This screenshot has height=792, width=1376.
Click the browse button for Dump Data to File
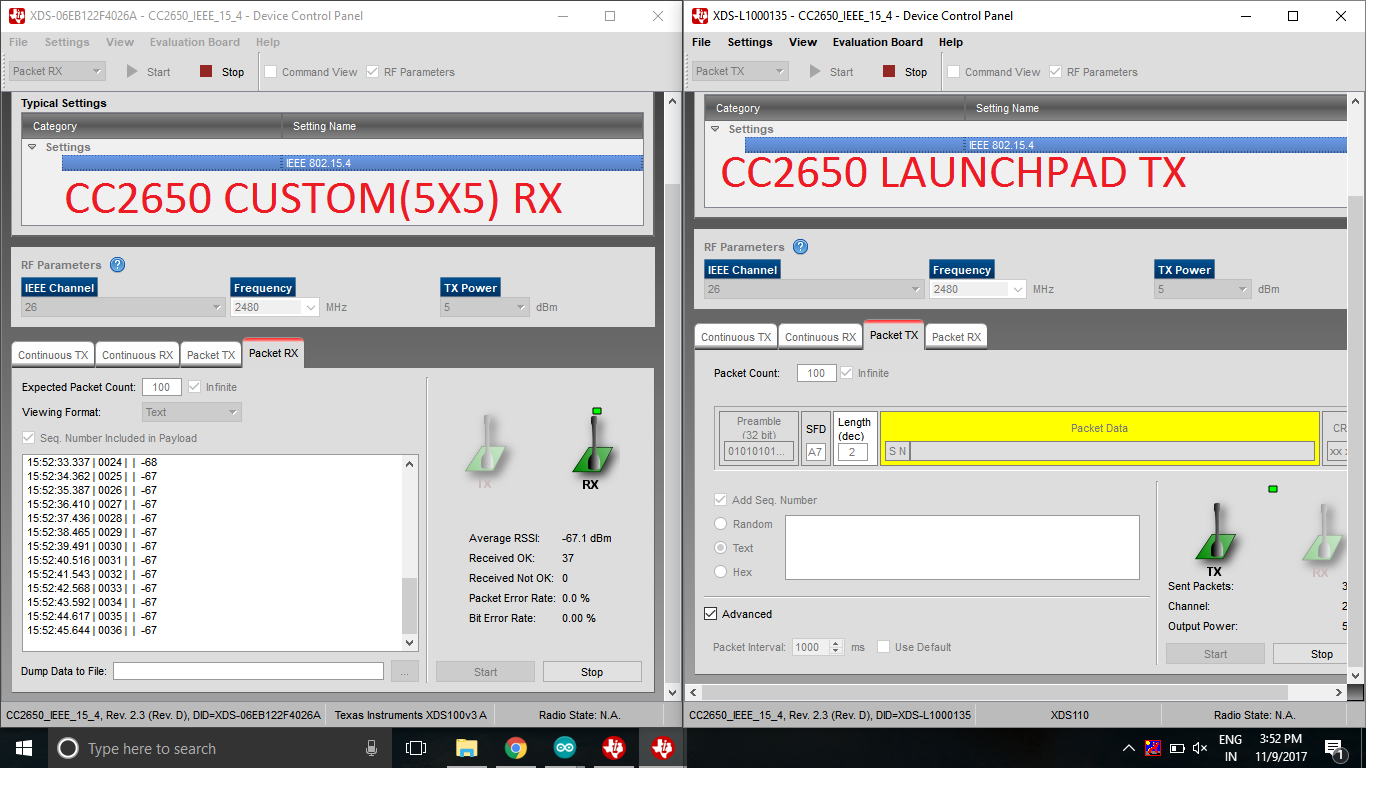pyautogui.click(x=405, y=672)
